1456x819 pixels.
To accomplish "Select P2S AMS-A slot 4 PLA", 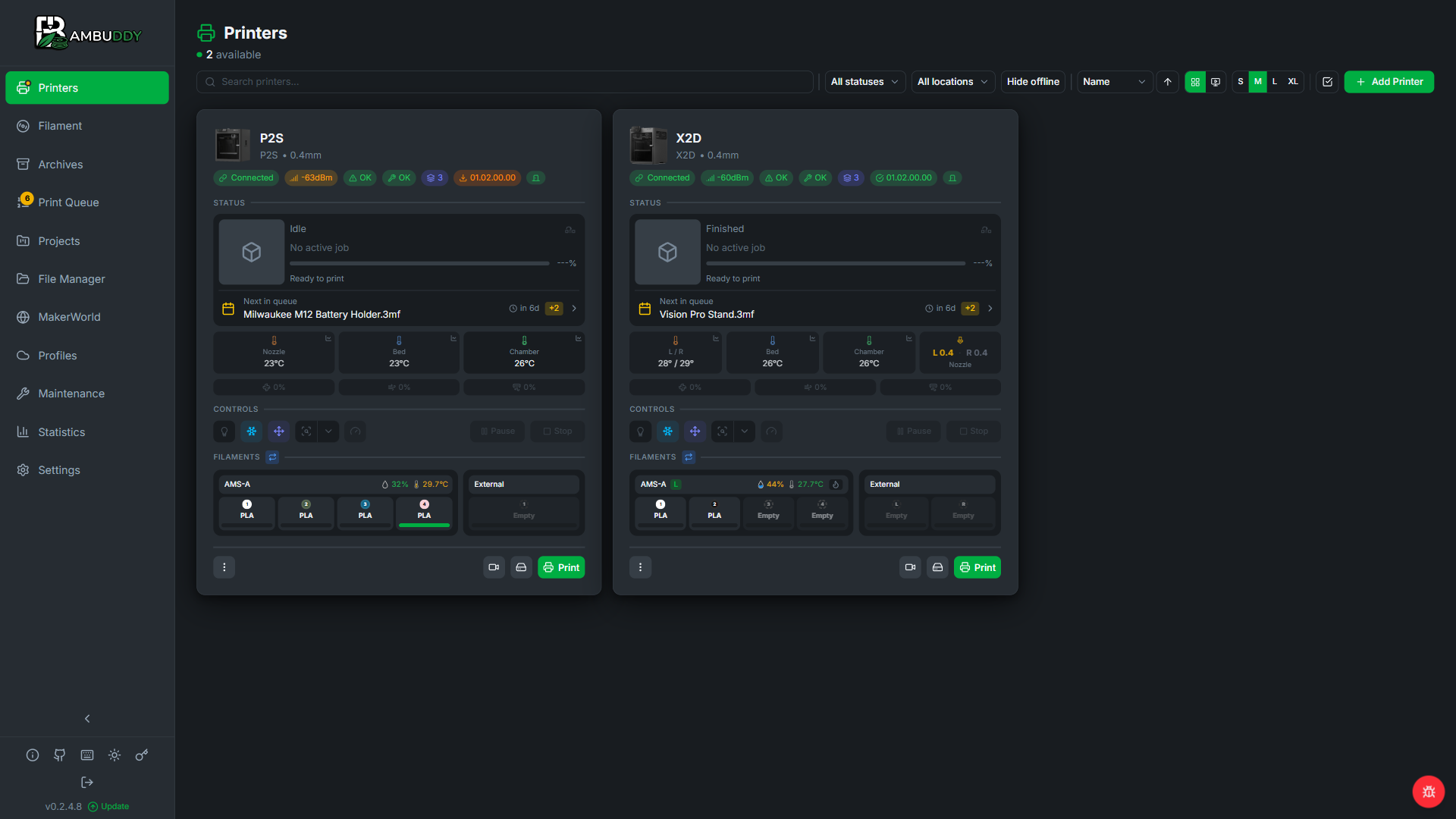I will coord(424,513).
